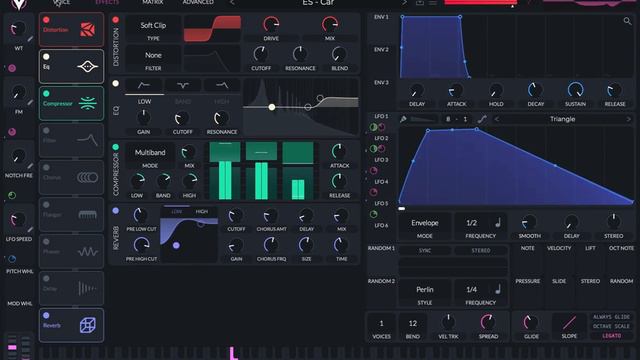Click the Reverb effect cube icon

88,325
